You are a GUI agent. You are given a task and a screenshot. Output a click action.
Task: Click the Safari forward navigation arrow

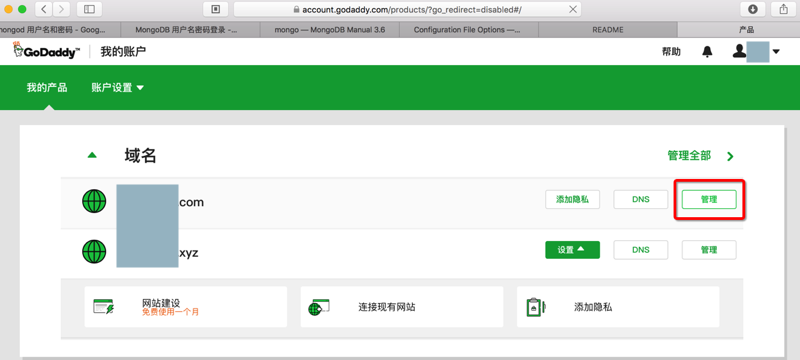pyautogui.click(x=62, y=9)
